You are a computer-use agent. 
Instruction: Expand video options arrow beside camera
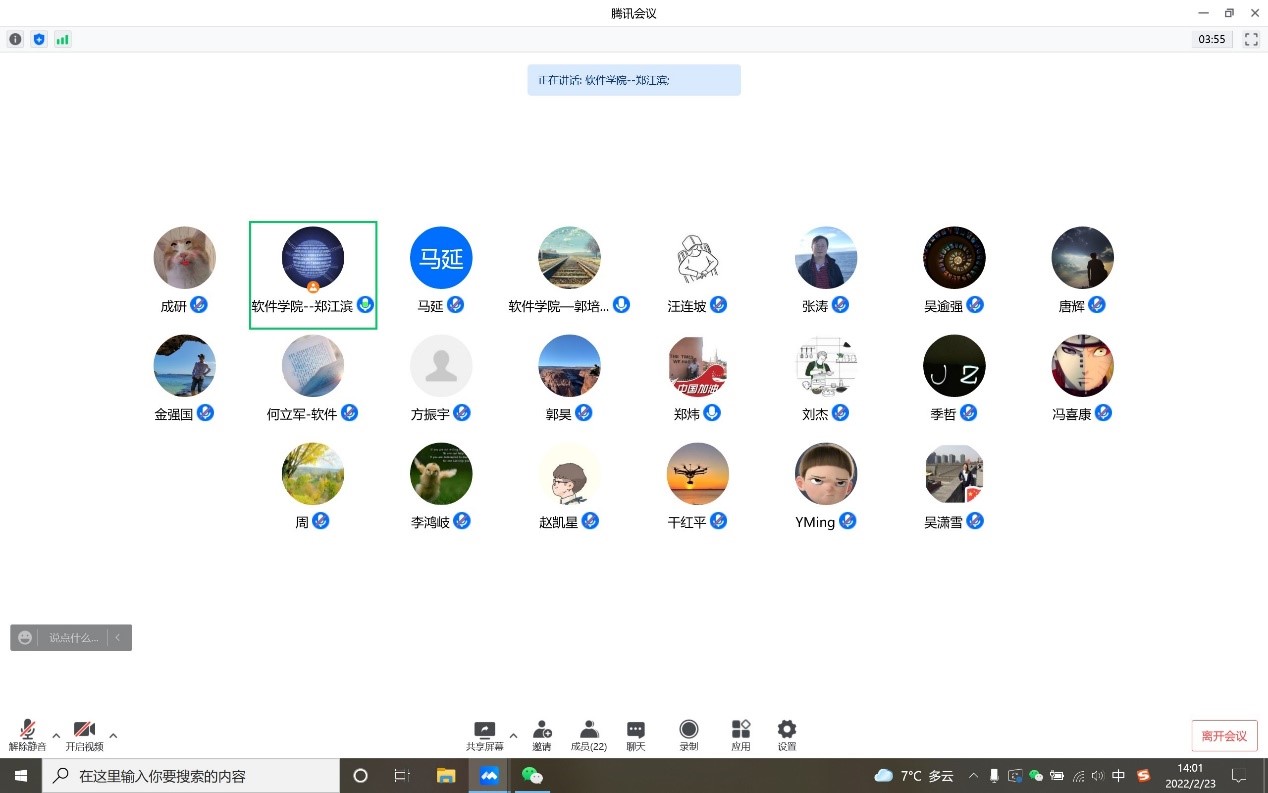pyautogui.click(x=113, y=735)
